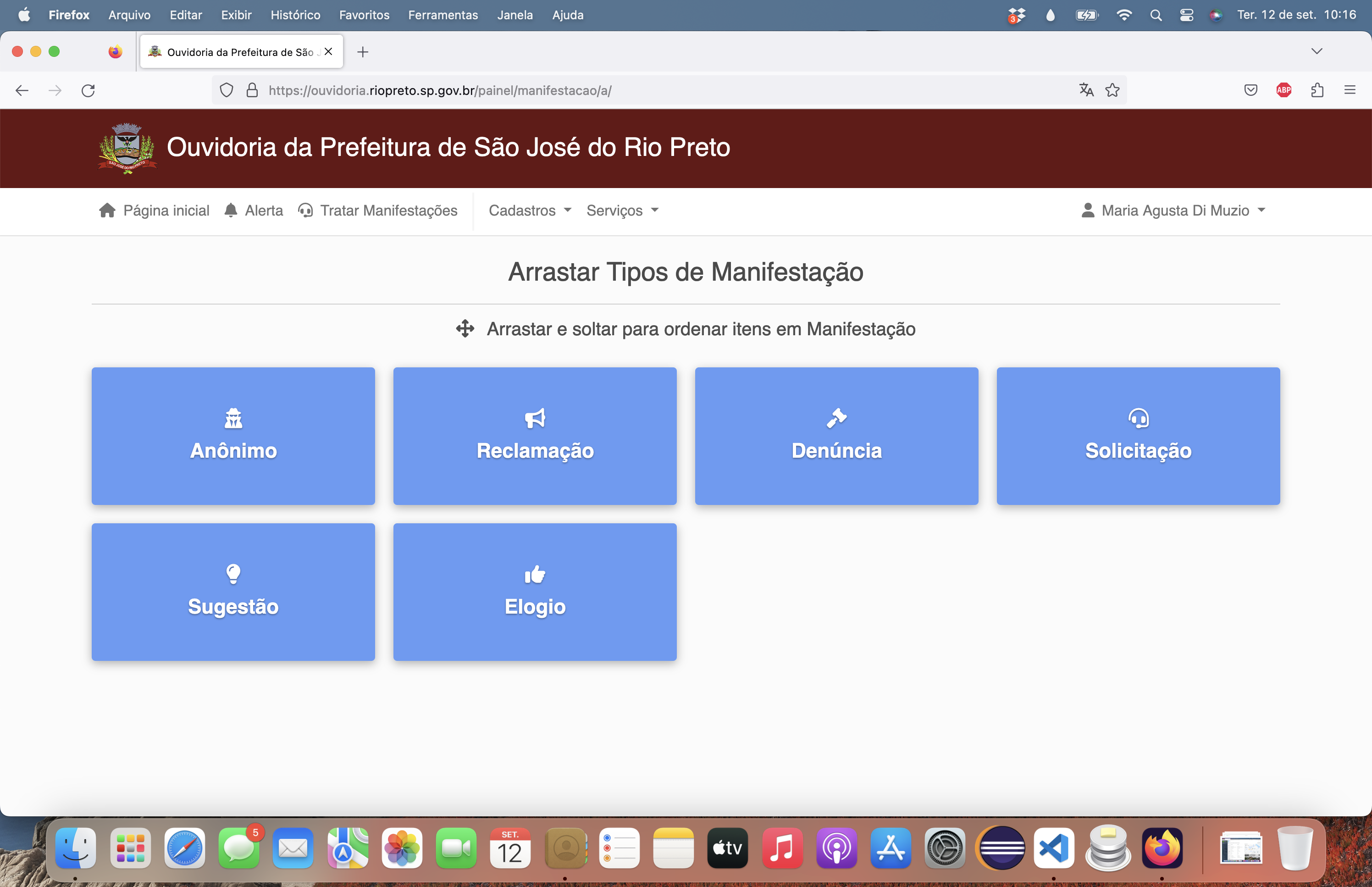The width and height of the screenshot is (1372, 887).
Task: Reload the current page
Action: 88,90
